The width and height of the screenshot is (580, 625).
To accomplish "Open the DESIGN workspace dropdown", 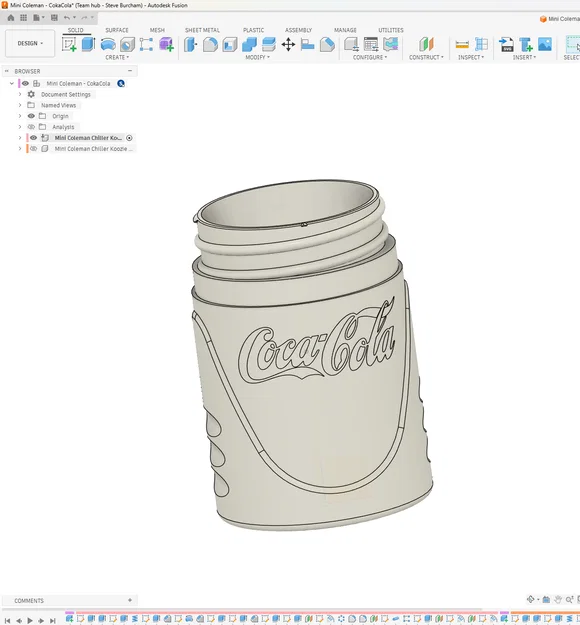I will pos(30,43).
